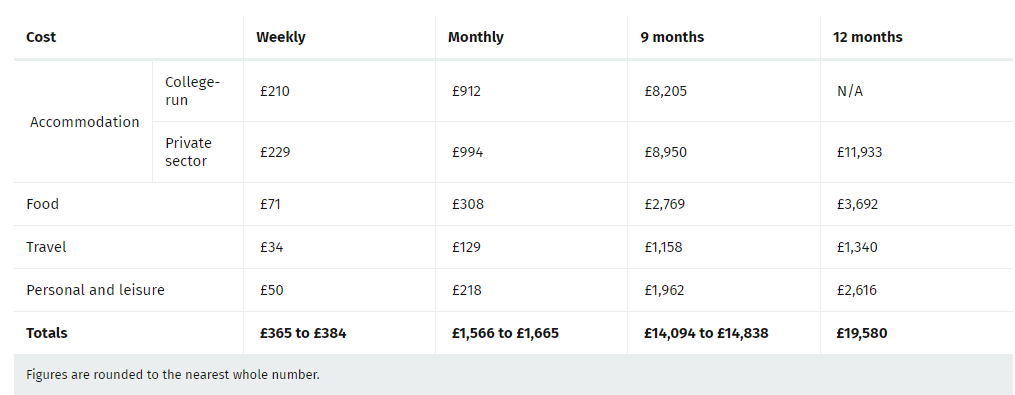Image resolution: width=1015 pixels, height=395 pixels.
Task: Click the N/A cell under 12 months
Action: (x=849, y=91)
